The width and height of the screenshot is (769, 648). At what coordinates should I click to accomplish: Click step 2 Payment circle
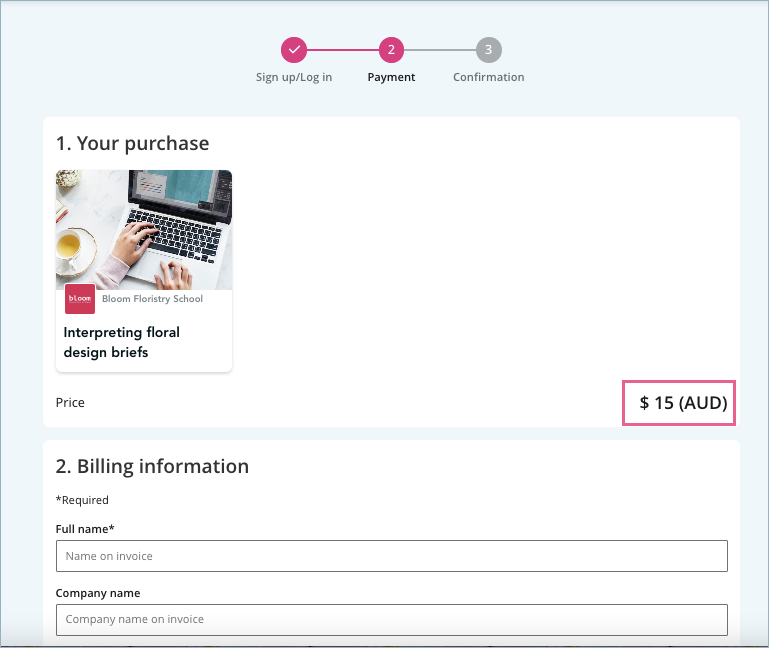pos(391,50)
